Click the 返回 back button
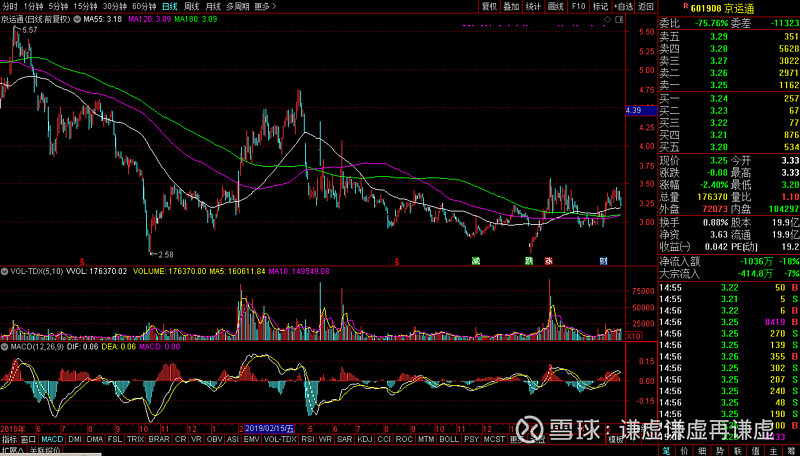Screen dimensions: 800x456 point(646,7)
